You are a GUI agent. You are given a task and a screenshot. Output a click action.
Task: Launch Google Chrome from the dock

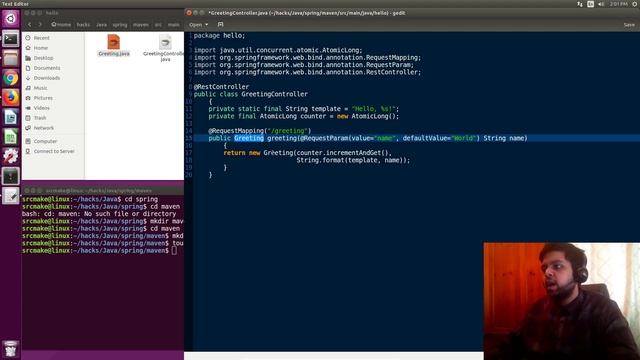[x=11, y=78]
